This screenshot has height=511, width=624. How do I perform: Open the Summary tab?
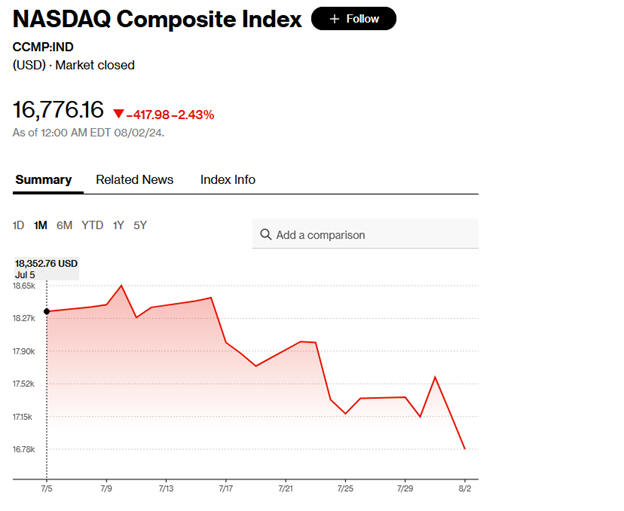coord(43,180)
